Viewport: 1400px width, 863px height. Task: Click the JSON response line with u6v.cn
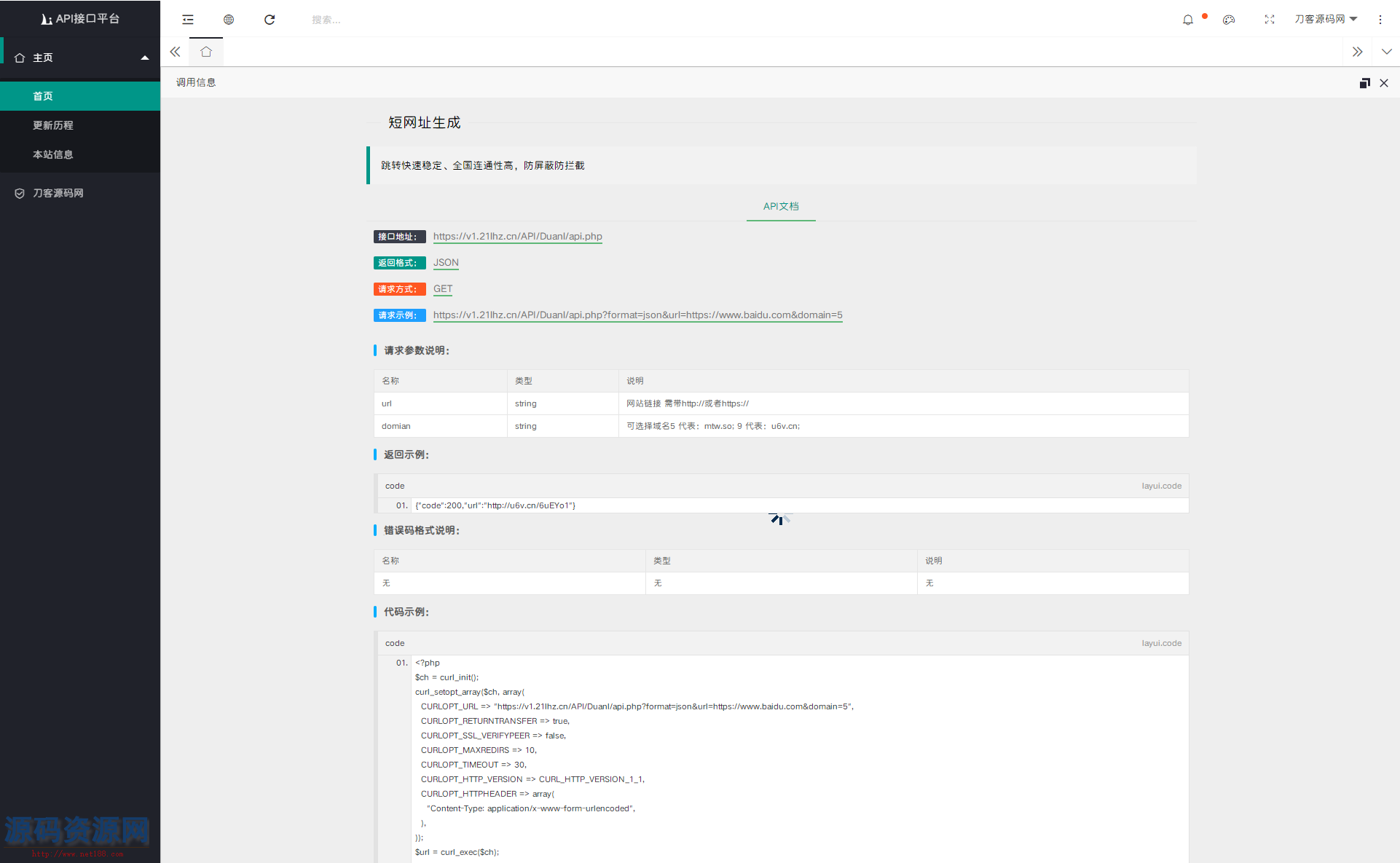pyautogui.click(x=495, y=505)
